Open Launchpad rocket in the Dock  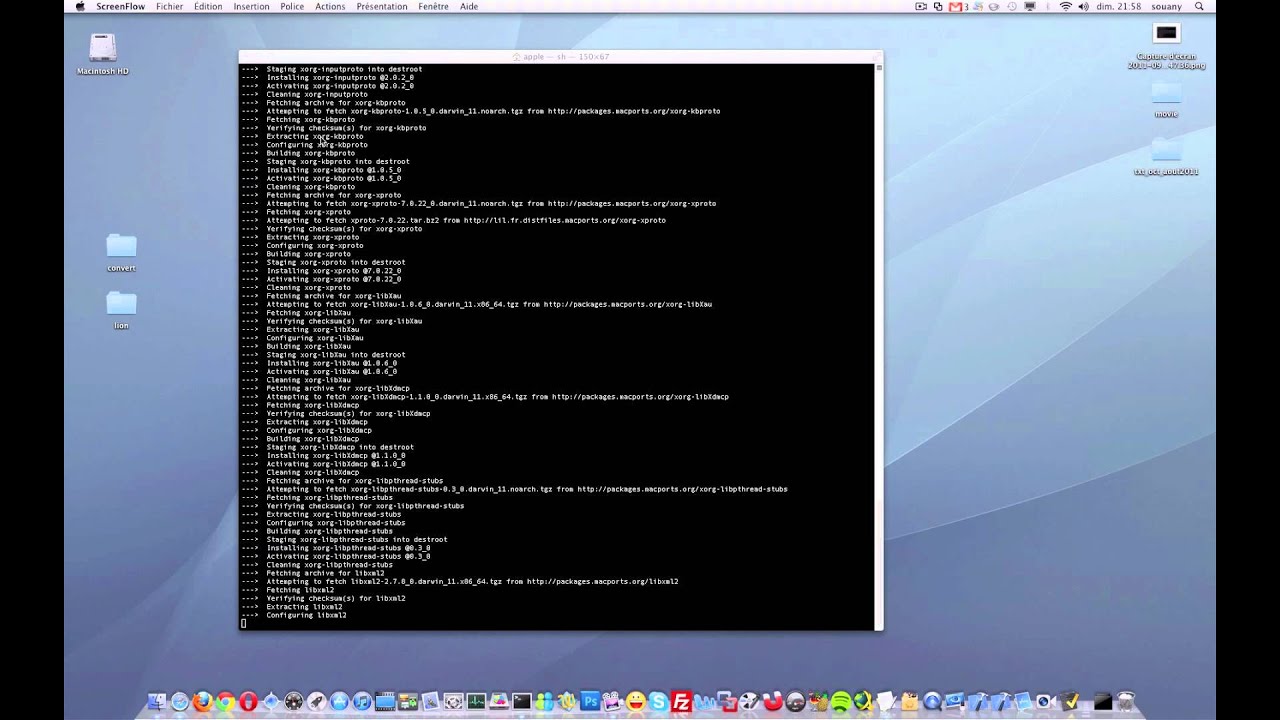pyautogui.click(x=317, y=702)
